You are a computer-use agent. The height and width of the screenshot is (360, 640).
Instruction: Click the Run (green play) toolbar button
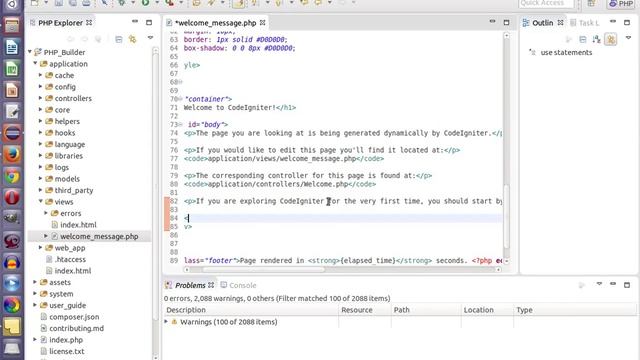(x=146, y=3)
